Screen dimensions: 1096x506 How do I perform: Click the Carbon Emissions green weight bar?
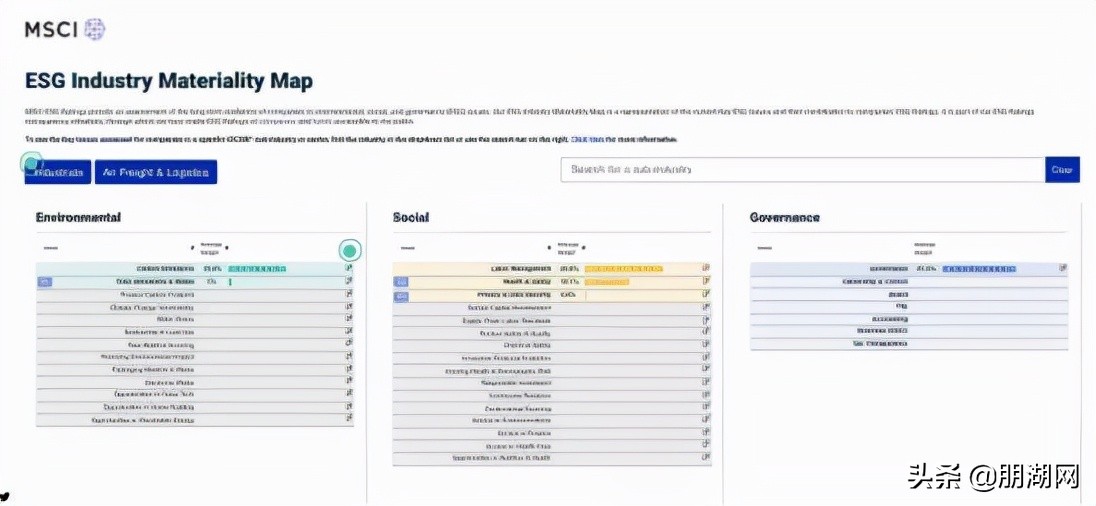point(257,268)
